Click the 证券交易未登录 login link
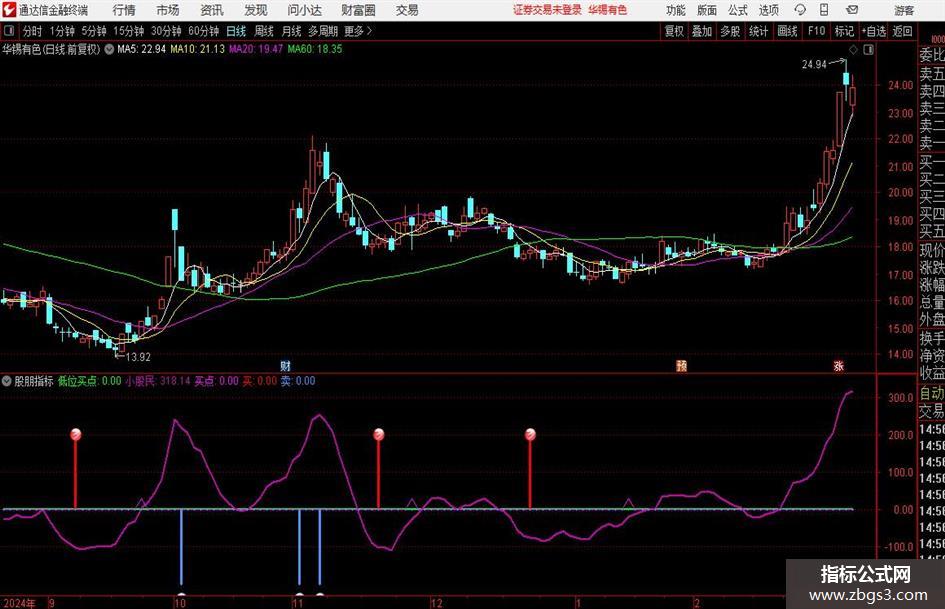Image resolution: width=945 pixels, height=609 pixels. click(547, 10)
